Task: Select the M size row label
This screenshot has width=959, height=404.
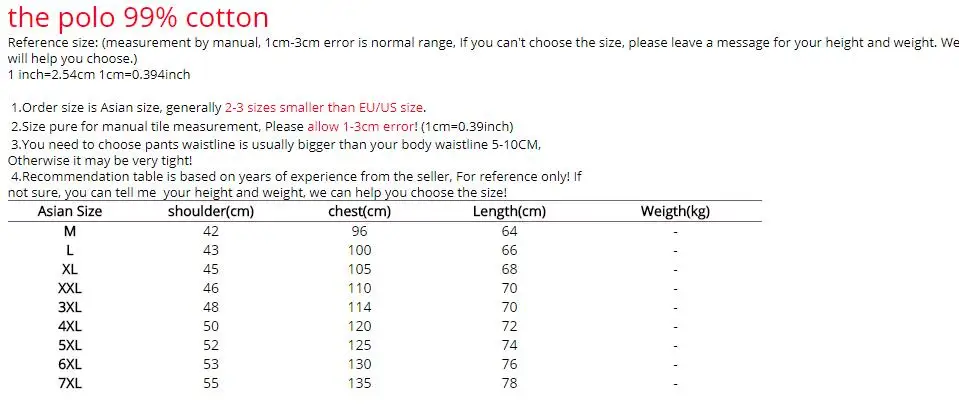Action: pyautogui.click(x=70, y=231)
